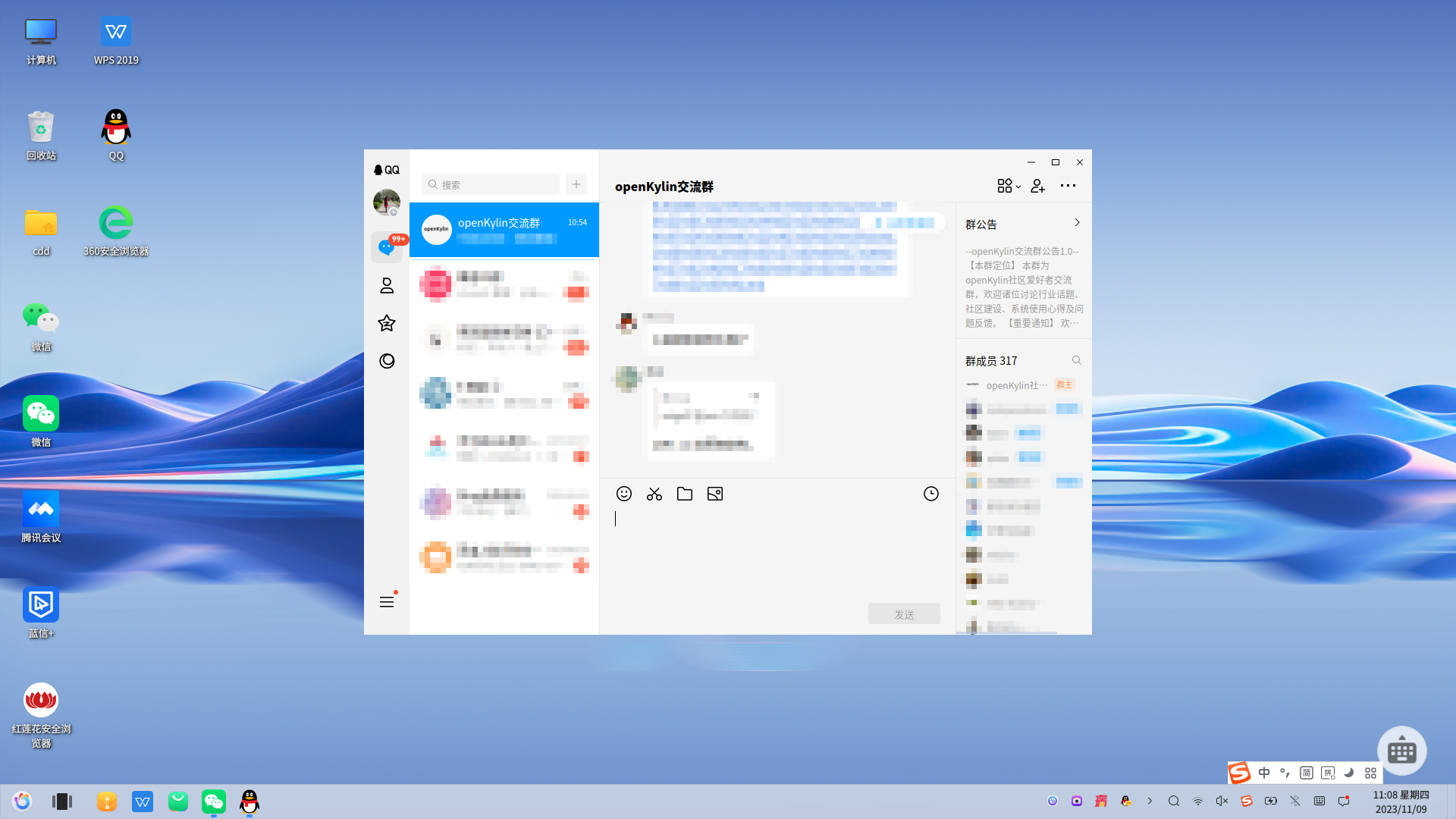Click the plus button beside search box
Screen dimensions: 1456x819
576,184
